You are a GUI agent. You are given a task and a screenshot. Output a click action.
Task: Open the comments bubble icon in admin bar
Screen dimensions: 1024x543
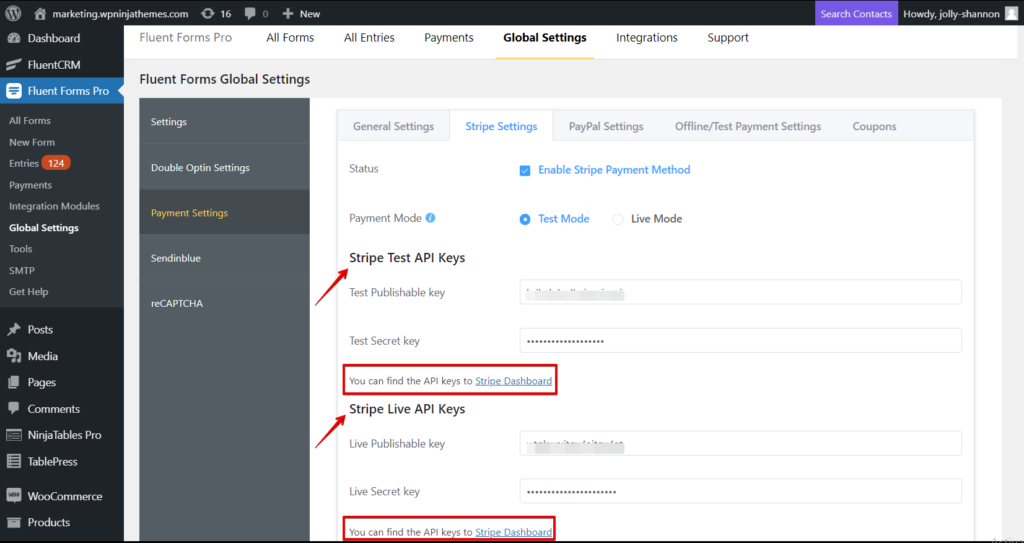[250, 13]
